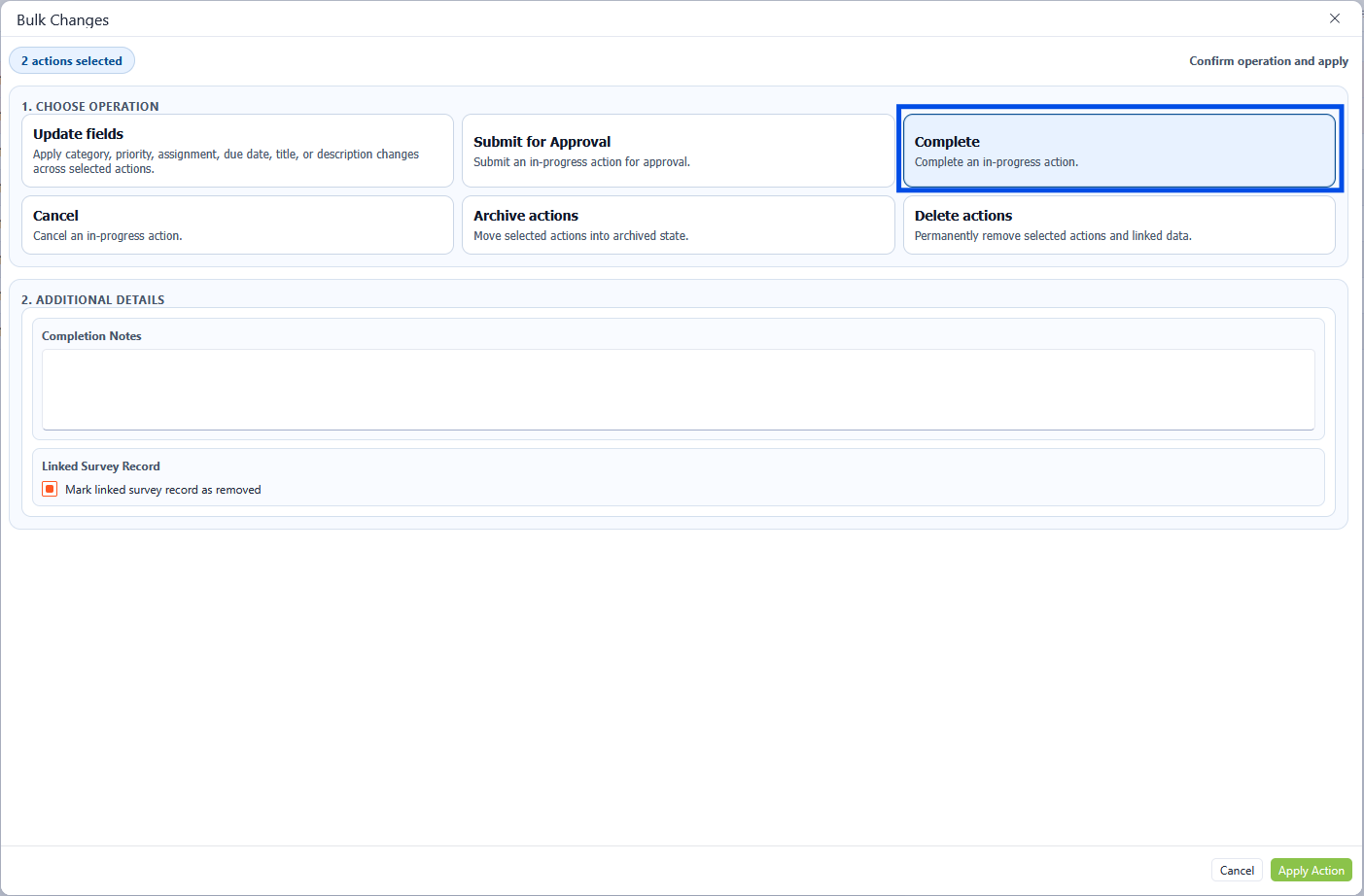
Task: Choose the Submit for Approval operation
Action: pyautogui.click(x=678, y=151)
